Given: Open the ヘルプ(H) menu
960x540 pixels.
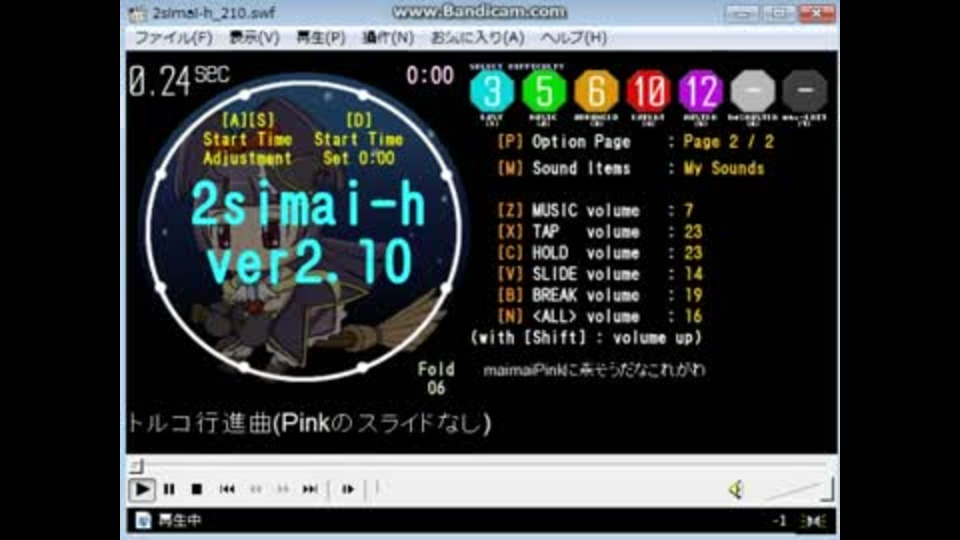Looking at the screenshot, I should pyautogui.click(x=574, y=38).
